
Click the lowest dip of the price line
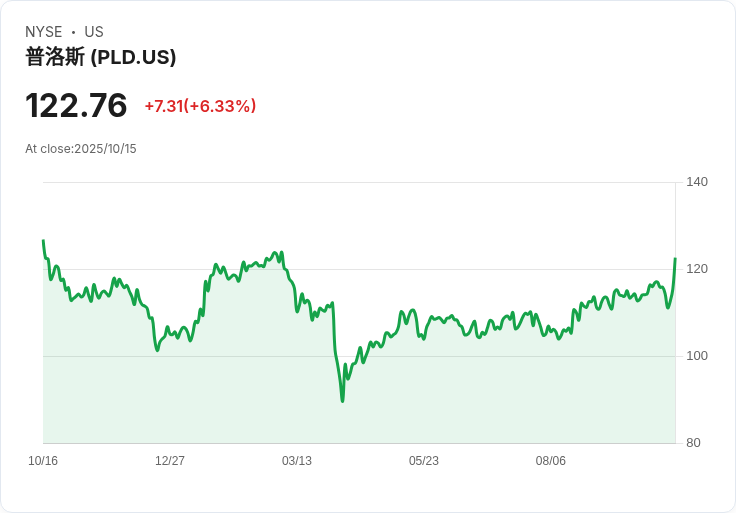click(x=342, y=400)
